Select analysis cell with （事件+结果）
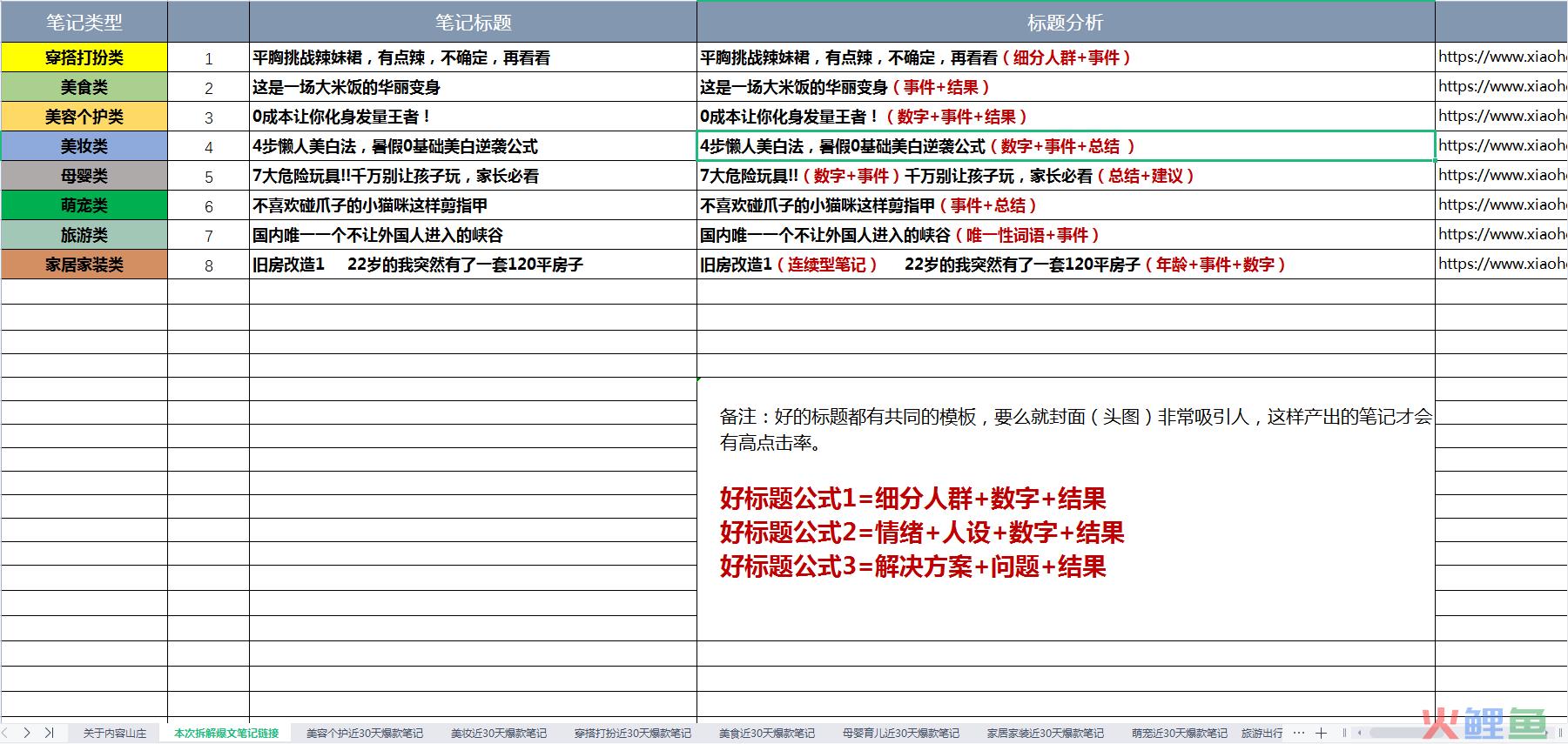 tap(1066, 87)
